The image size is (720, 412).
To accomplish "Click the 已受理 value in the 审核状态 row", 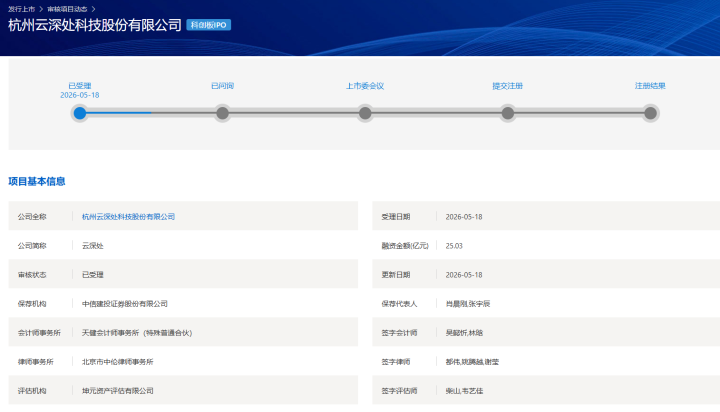I will pyautogui.click(x=93, y=275).
